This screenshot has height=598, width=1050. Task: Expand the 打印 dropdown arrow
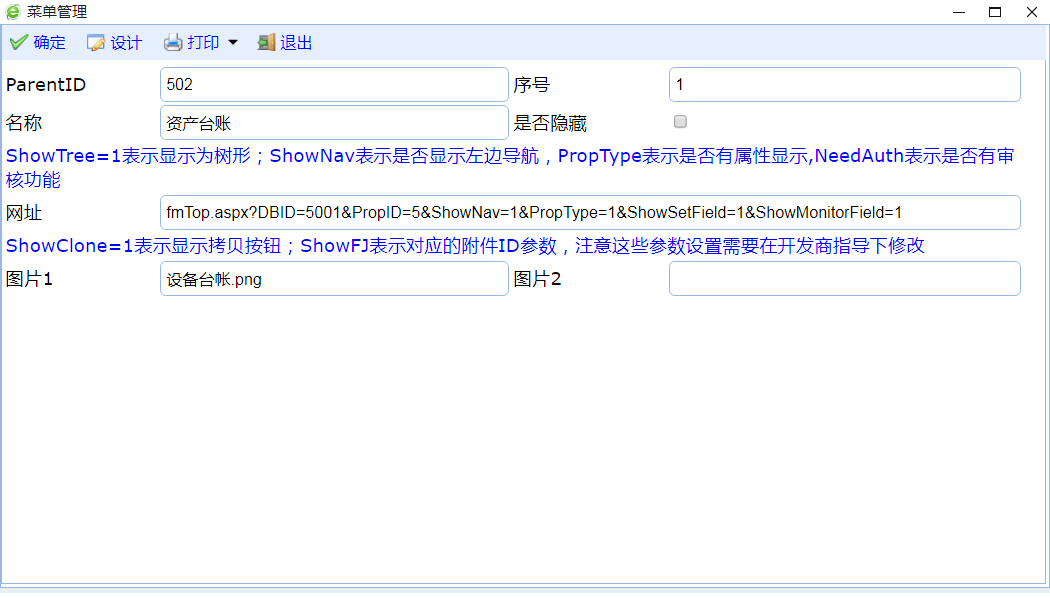pyautogui.click(x=233, y=42)
